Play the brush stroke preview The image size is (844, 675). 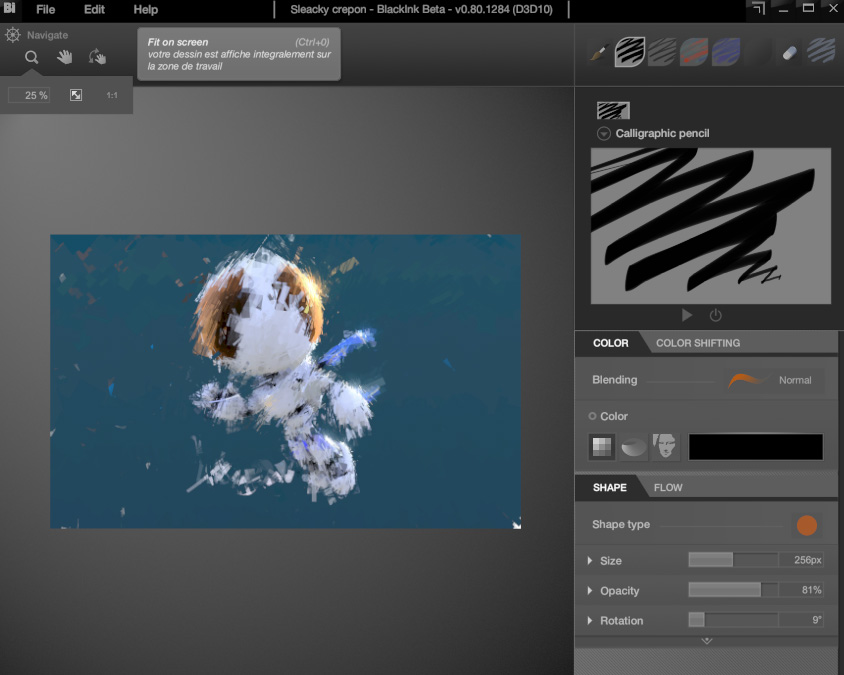click(687, 315)
